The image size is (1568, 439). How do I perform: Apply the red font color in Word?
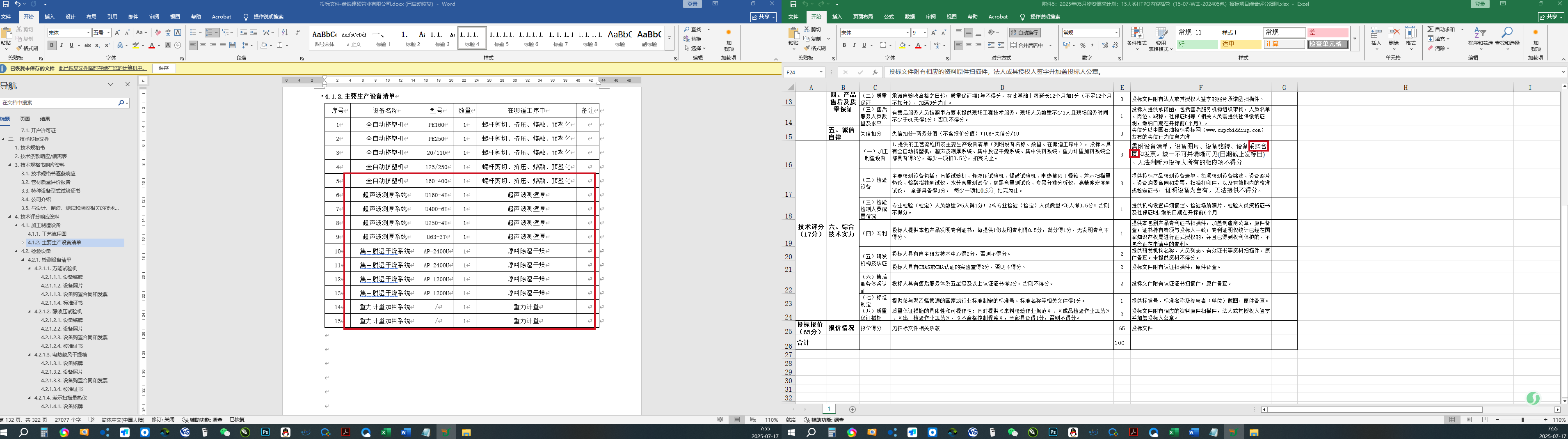[151, 45]
